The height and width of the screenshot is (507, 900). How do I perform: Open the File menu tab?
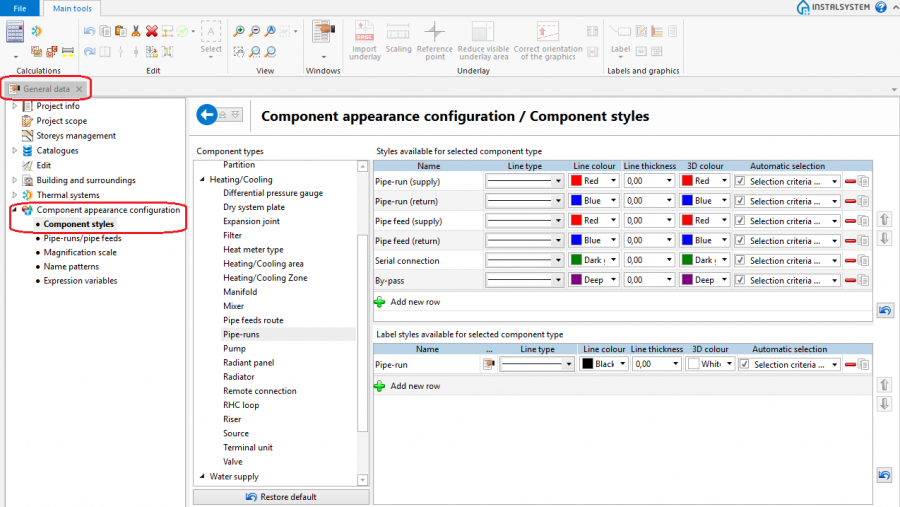(19, 8)
